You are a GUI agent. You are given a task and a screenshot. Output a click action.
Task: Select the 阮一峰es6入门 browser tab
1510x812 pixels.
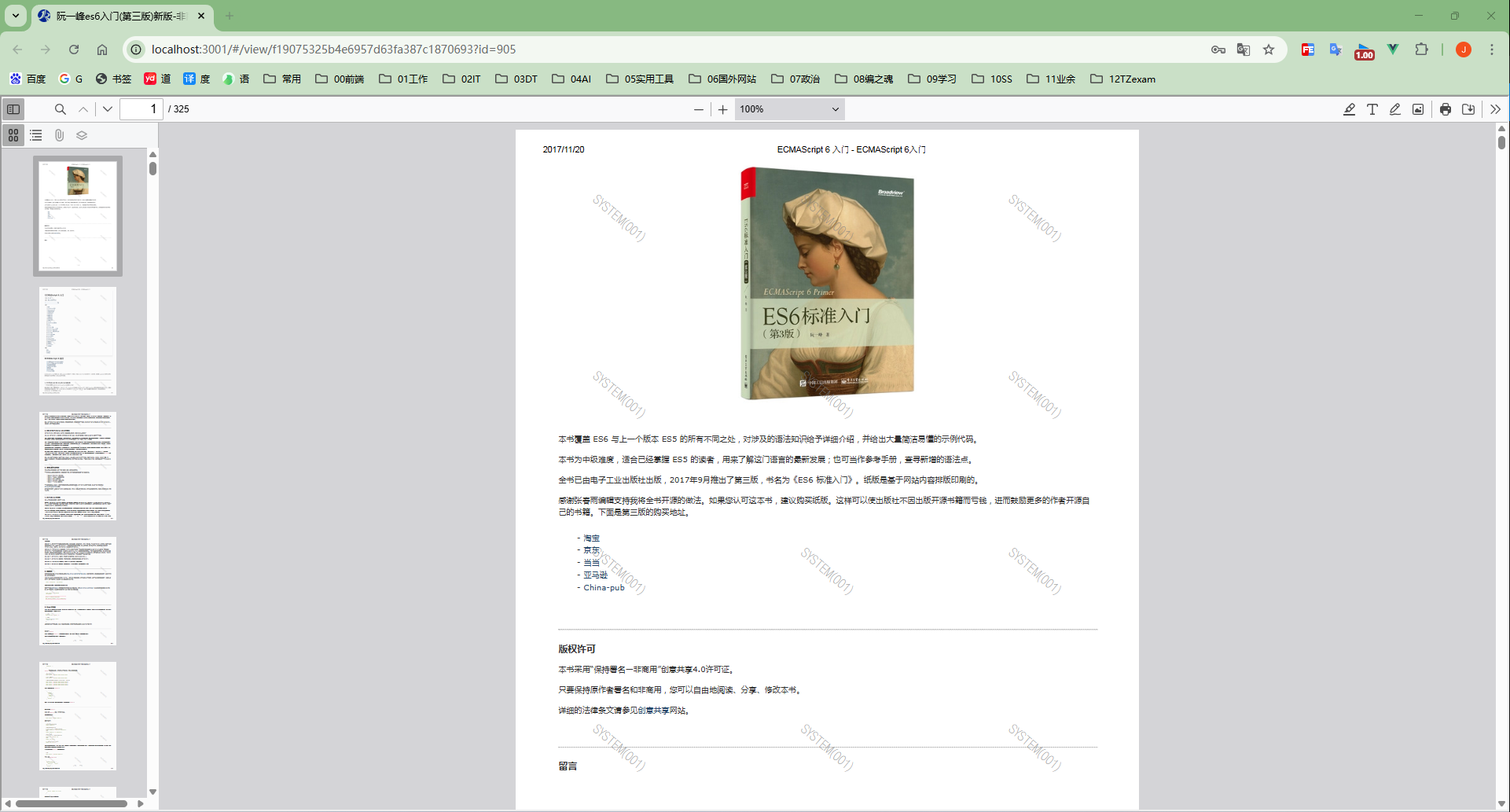tap(121, 16)
